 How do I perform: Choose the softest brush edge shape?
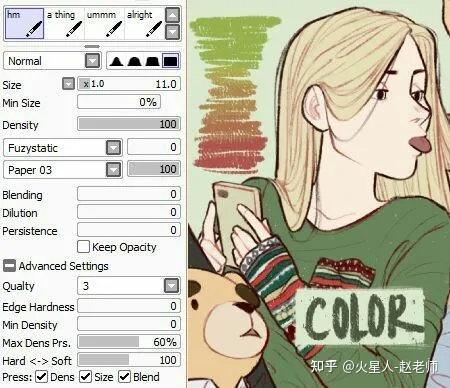(x=116, y=61)
